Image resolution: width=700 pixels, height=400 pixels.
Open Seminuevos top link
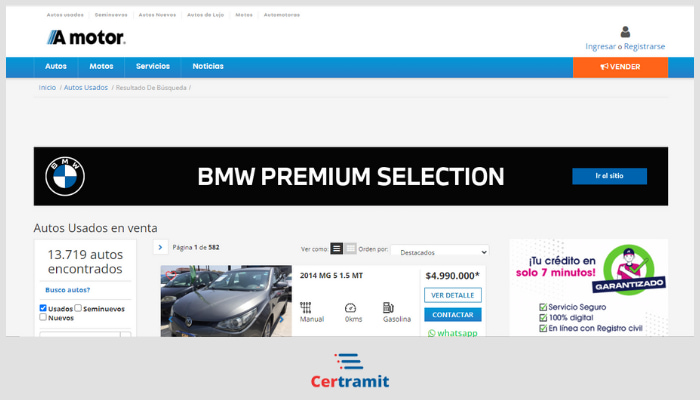[x=111, y=15]
